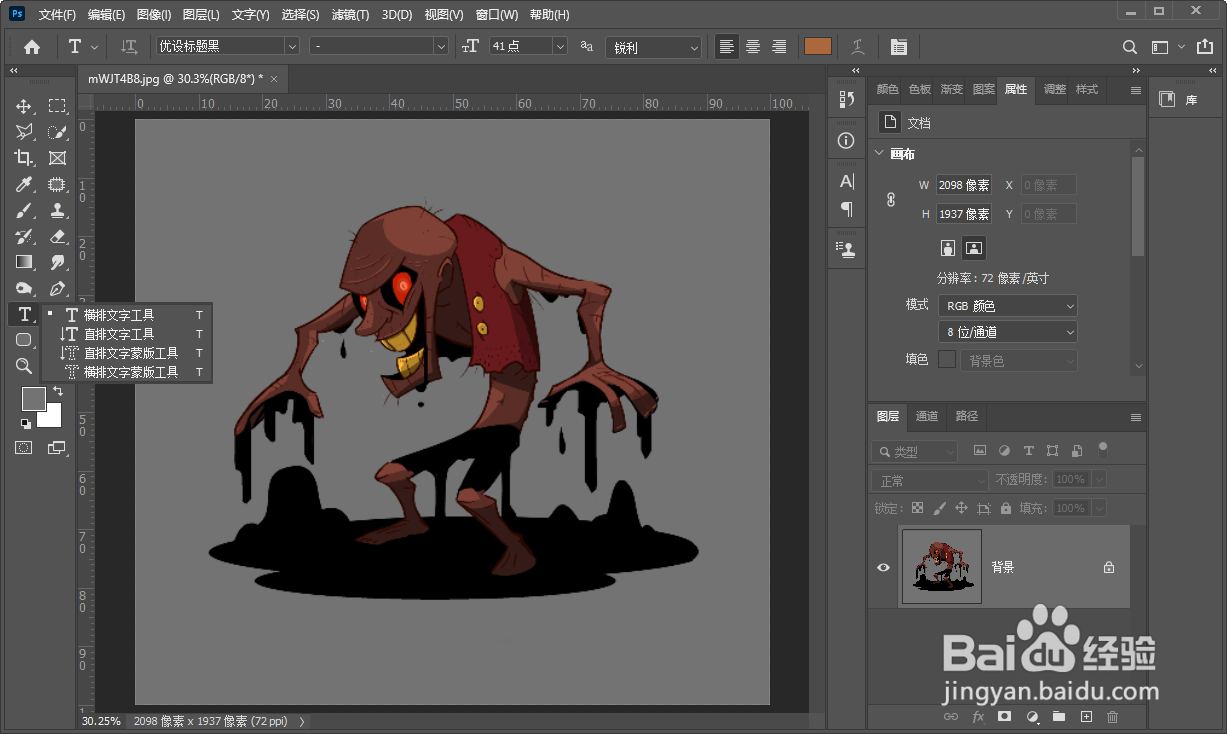This screenshot has width=1227, height=734.
Task: Select the Polygonal Lasso tool
Action: click(x=24, y=132)
